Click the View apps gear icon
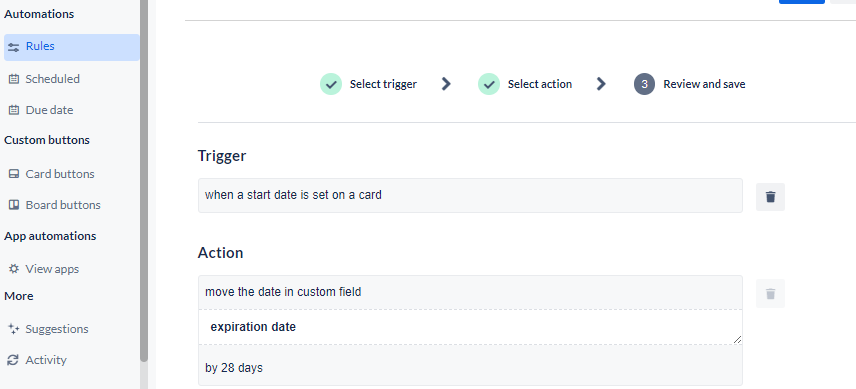This screenshot has height=389, width=856. 14,269
